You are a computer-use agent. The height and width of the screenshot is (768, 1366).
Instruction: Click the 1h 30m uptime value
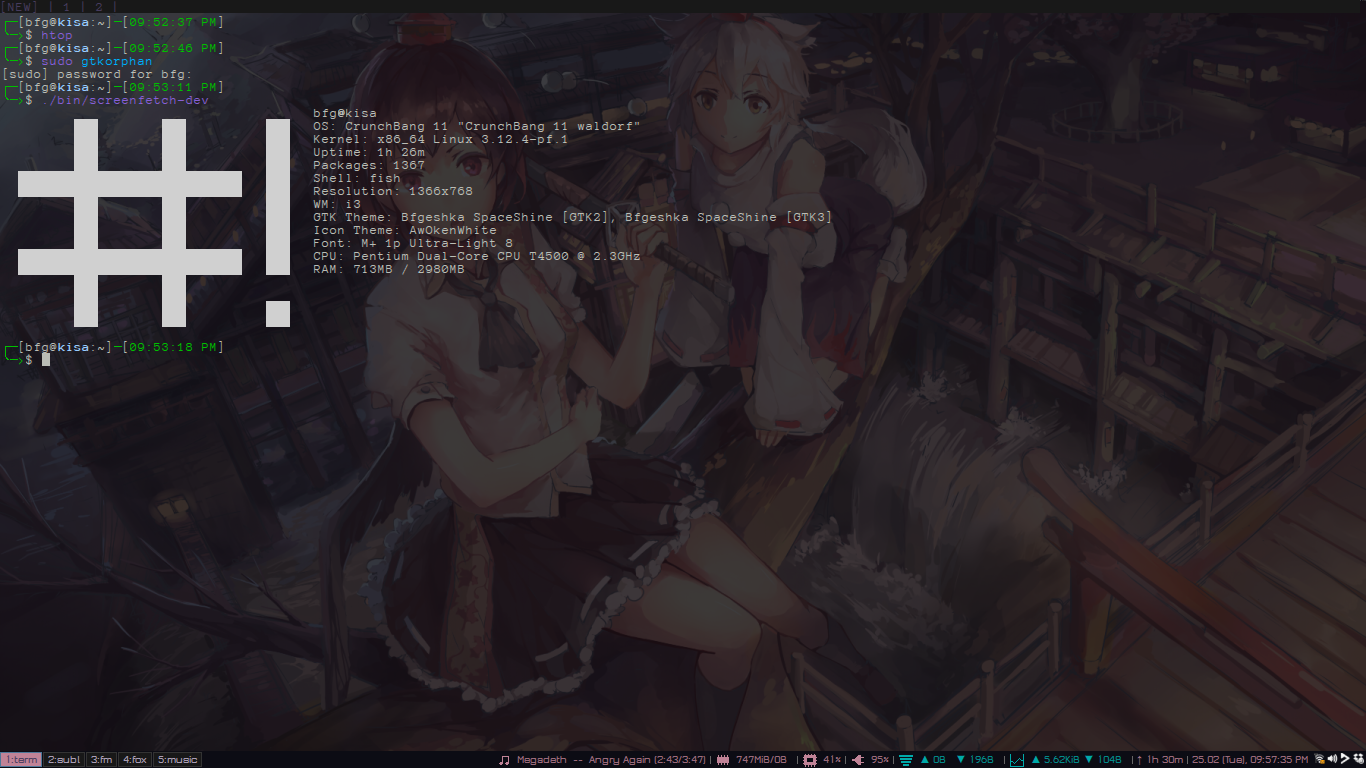[1165, 760]
